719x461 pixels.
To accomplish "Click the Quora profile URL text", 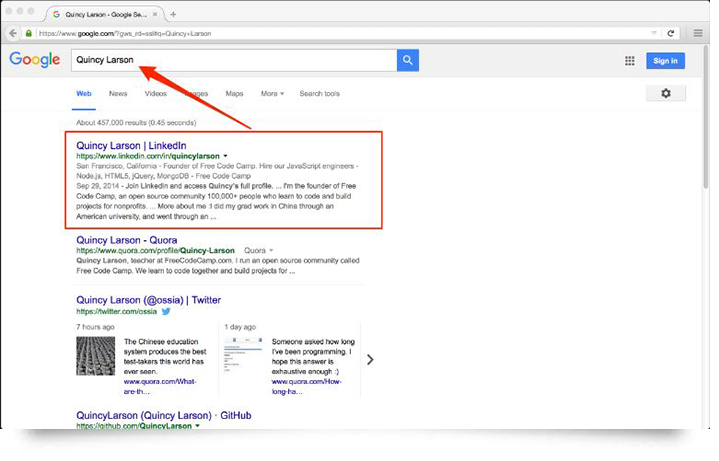I will [157, 253].
